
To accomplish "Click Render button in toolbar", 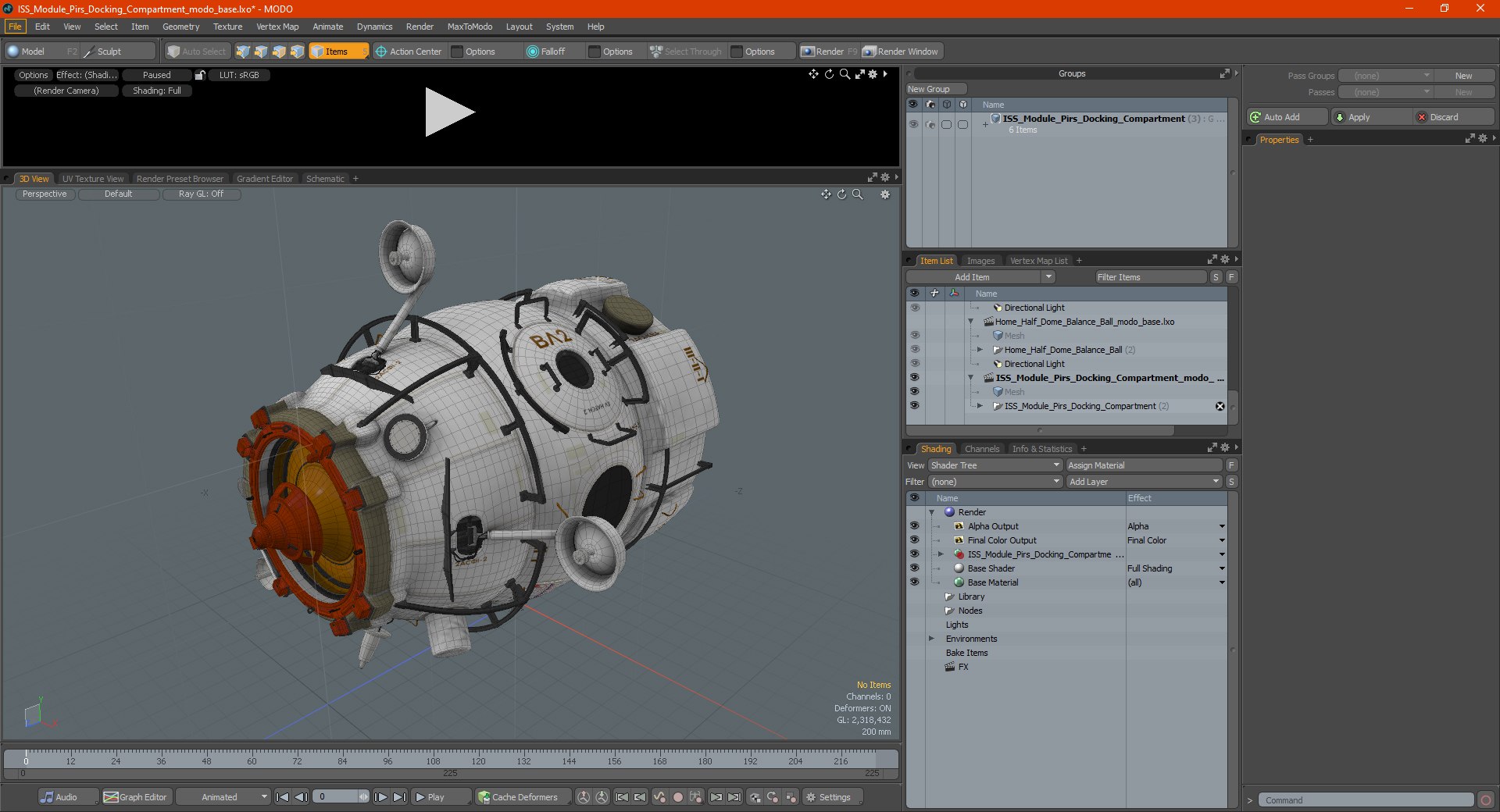I will pos(829,52).
